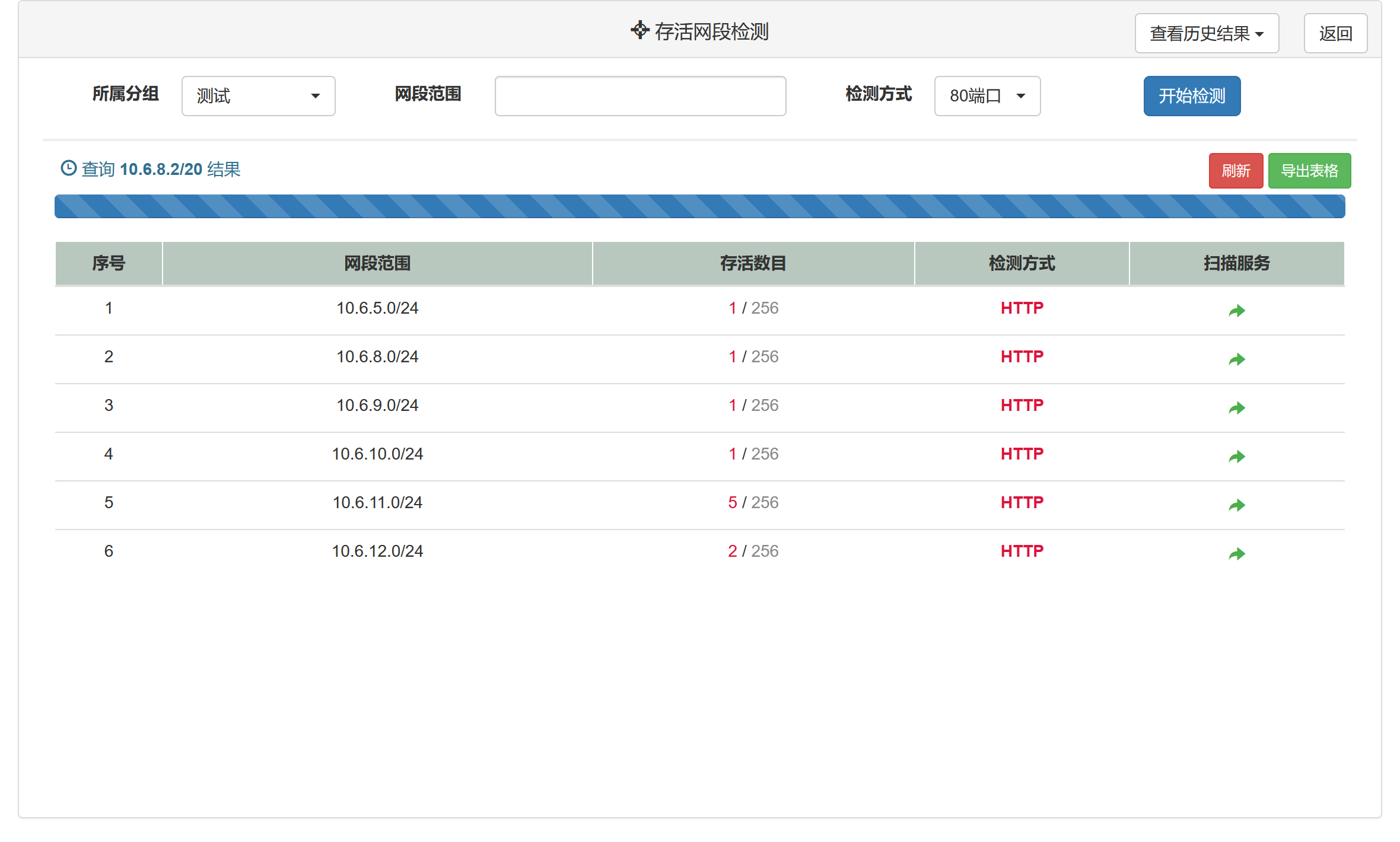Click the striped blue progress bar
The image size is (1400, 842).
(x=699, y=206)
